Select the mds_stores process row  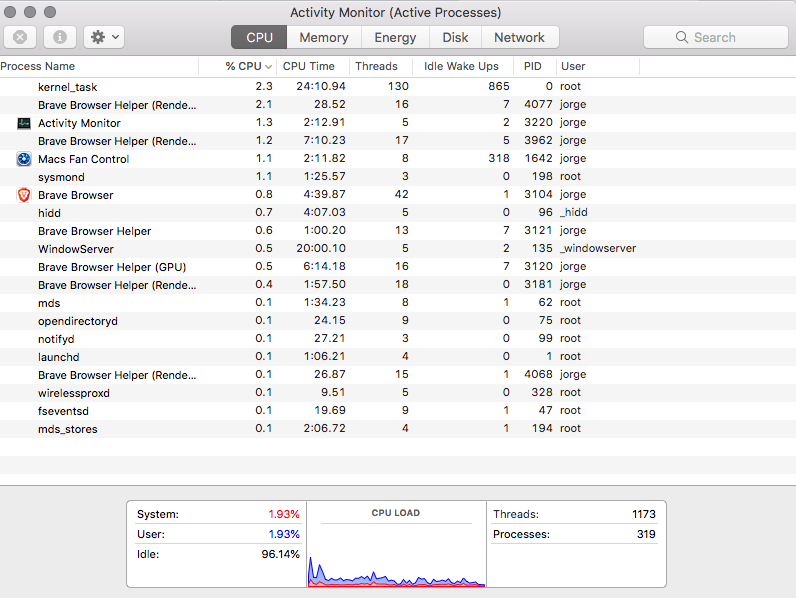pos(398,429)
